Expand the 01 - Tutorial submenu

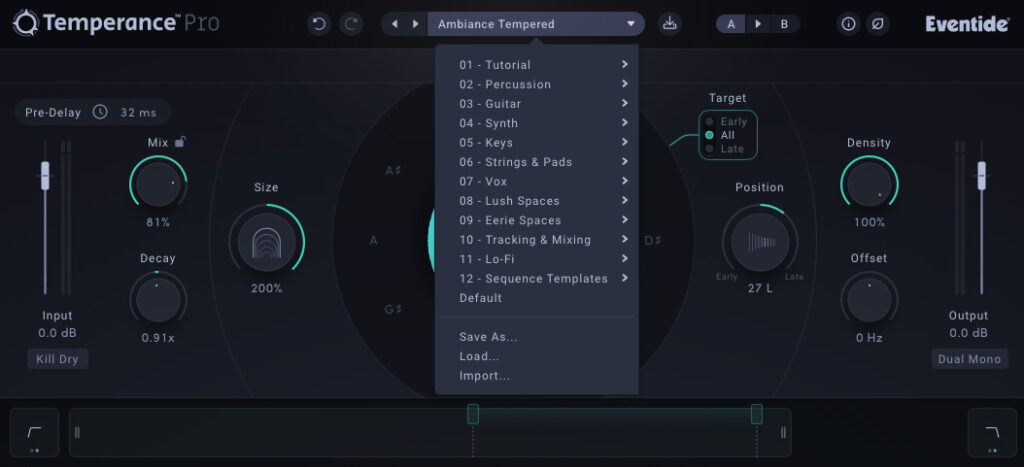(536, 65)
